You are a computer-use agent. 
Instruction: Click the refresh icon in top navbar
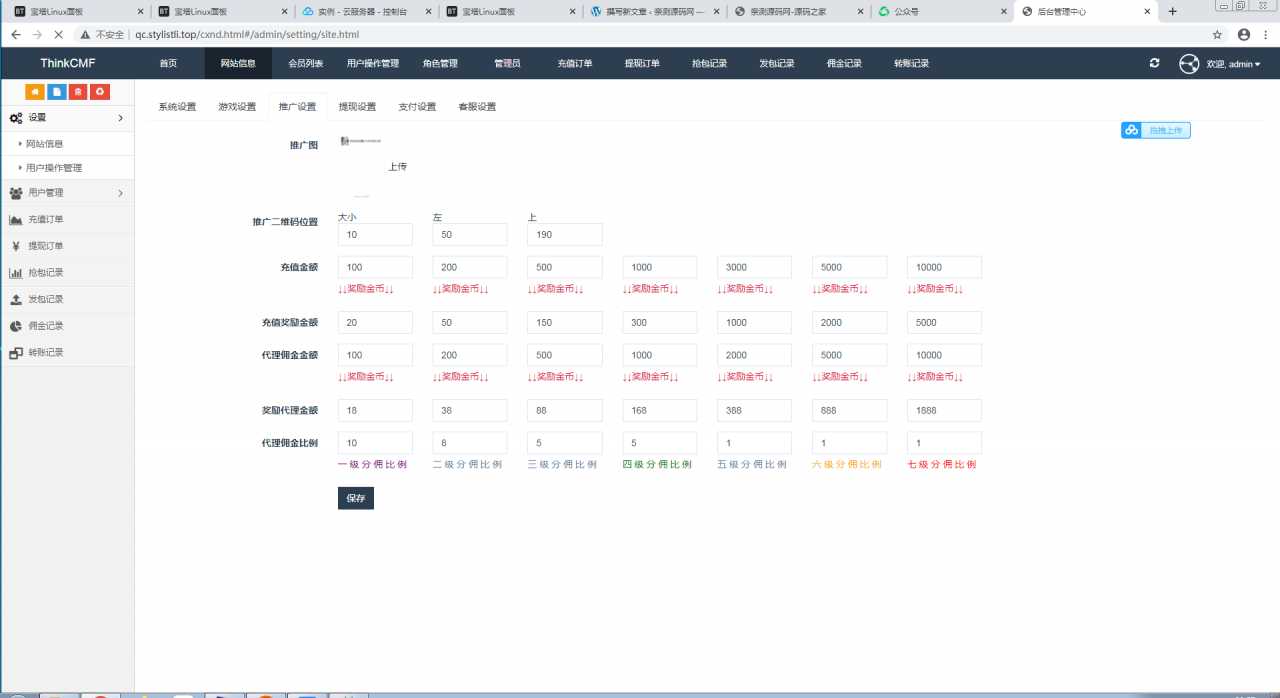(x=1155, y=63)
